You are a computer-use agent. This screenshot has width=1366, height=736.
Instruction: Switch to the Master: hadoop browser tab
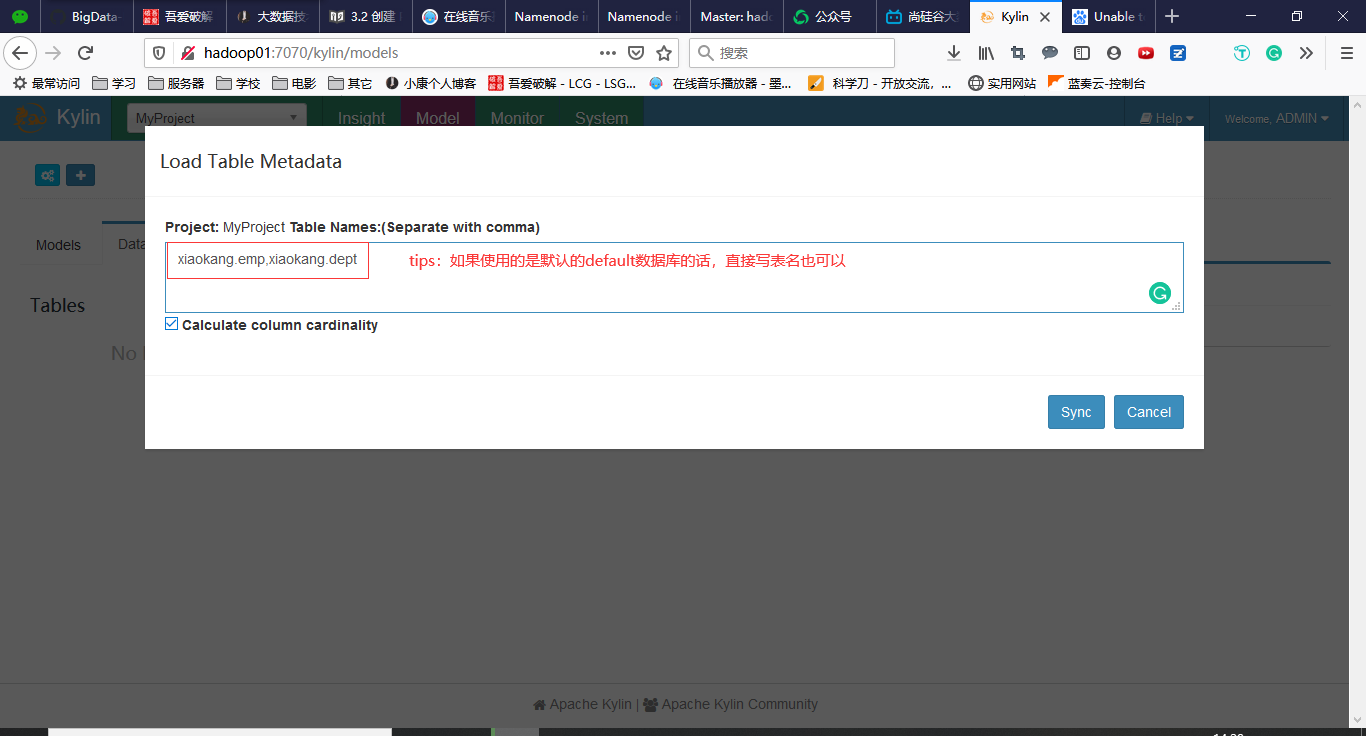point(737,17)
